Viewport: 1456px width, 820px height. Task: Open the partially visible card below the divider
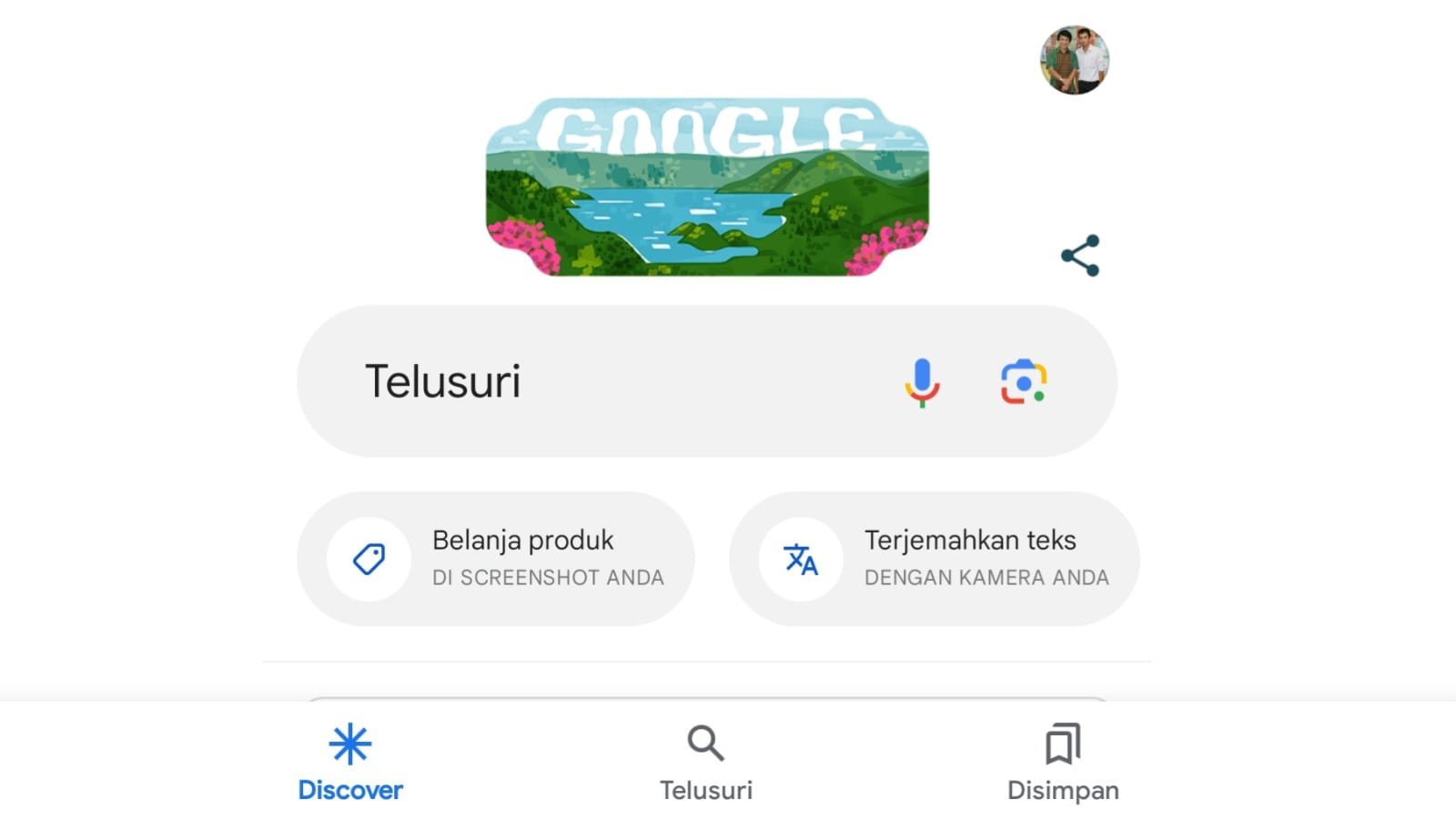[x=707, y=699]
